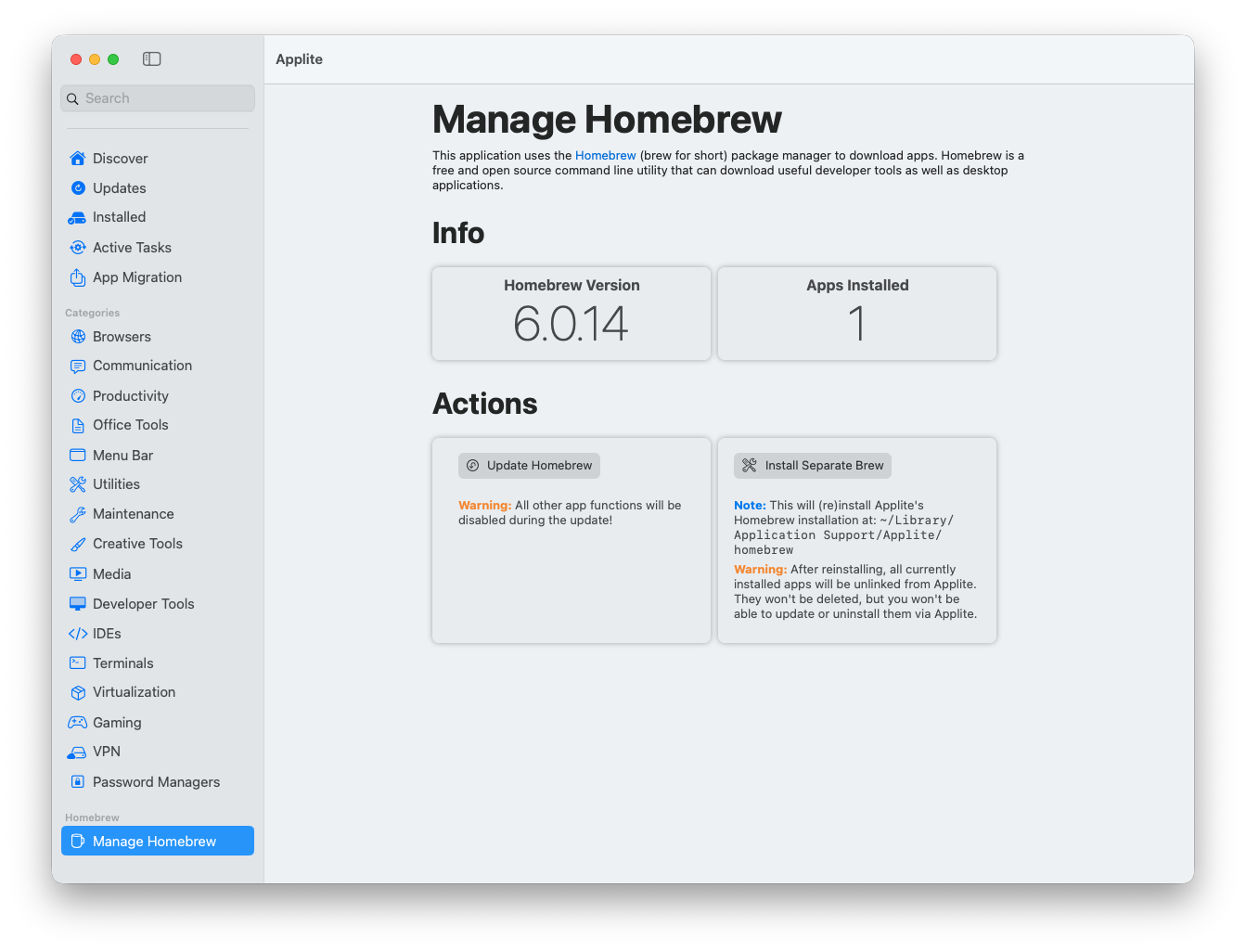Click the Browsers globe icon
The width and height of the screenshot is (1246, 952).
point(78,337)
